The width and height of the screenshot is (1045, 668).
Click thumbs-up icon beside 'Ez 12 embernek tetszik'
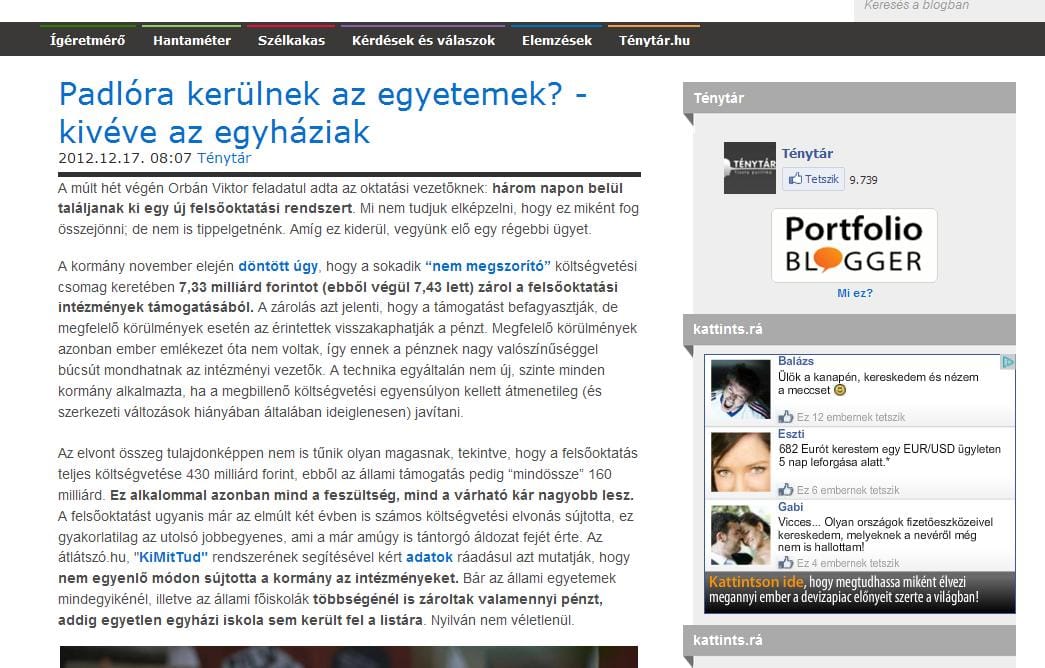tap(786, 417)
